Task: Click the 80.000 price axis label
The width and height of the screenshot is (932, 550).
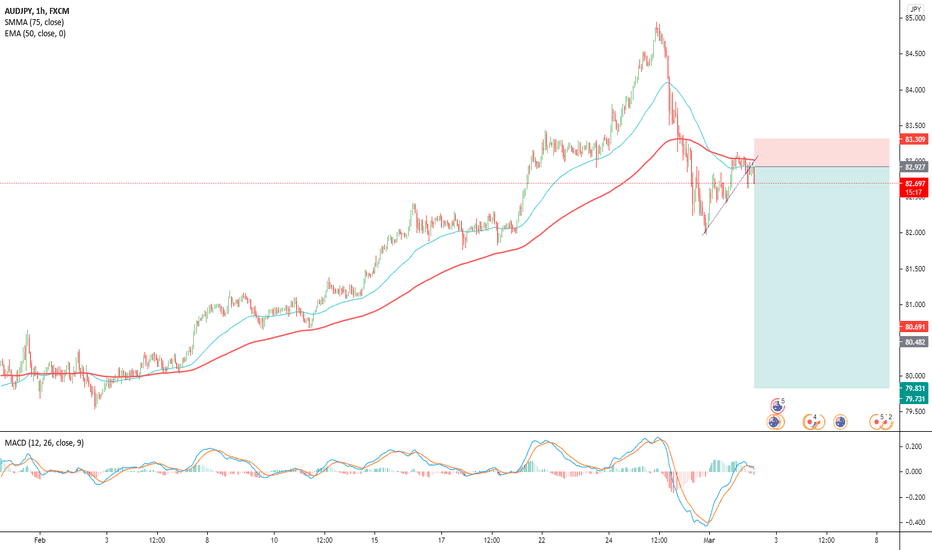Action: (x=915, y=376)
